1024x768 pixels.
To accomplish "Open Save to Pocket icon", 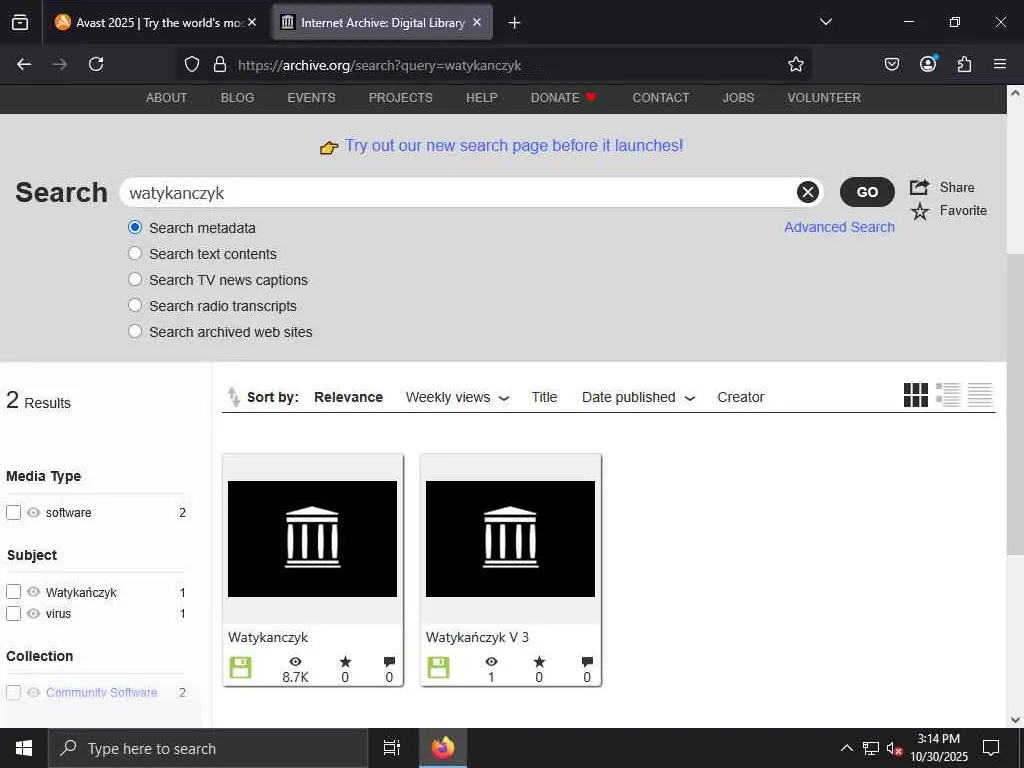I will coord(892,64).
